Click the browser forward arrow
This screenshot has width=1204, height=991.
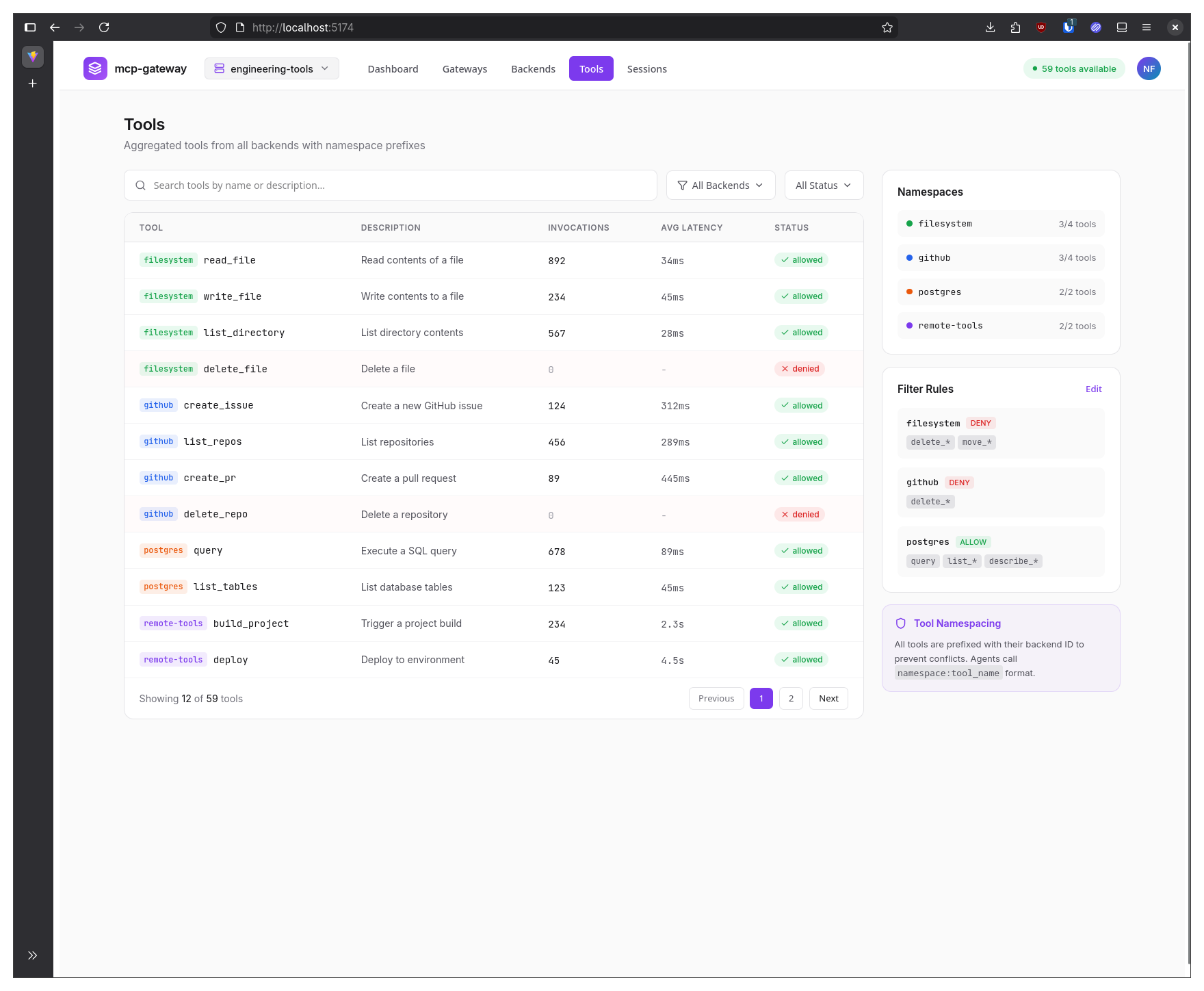(79, 27)
